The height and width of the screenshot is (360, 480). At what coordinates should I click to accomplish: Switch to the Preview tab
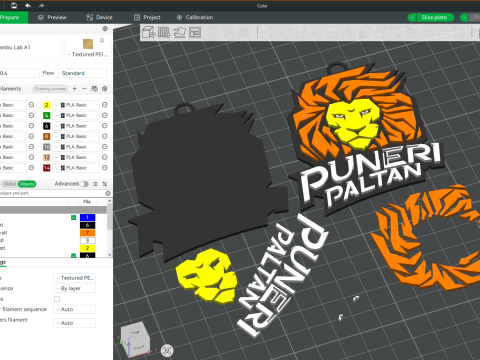coord(52,17)
